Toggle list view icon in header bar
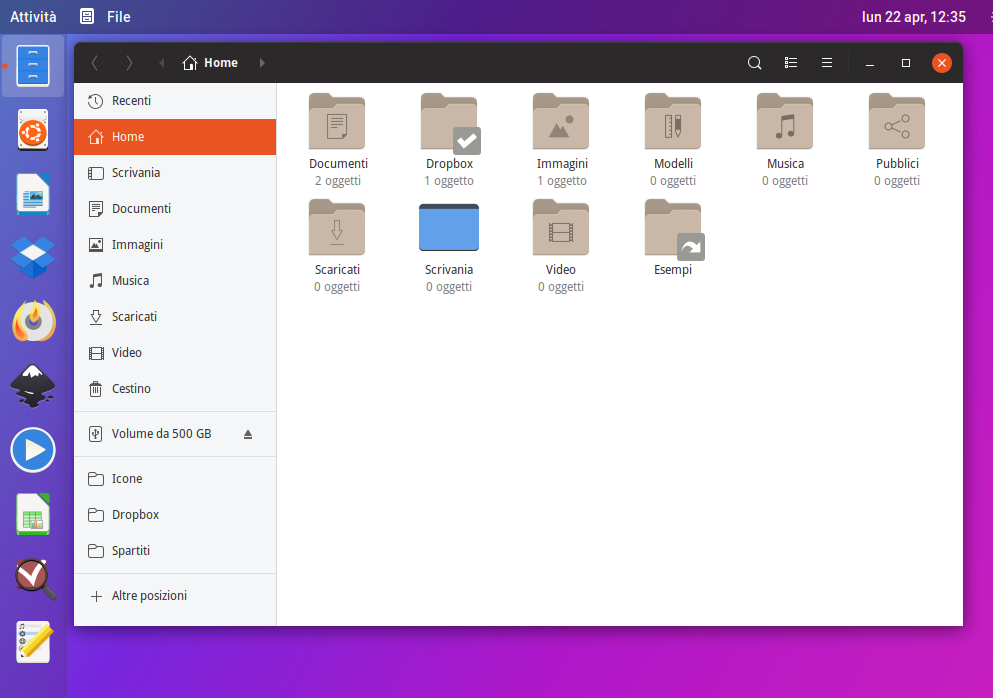The width and height of the screenshot is (993, 698). (790, 63)
